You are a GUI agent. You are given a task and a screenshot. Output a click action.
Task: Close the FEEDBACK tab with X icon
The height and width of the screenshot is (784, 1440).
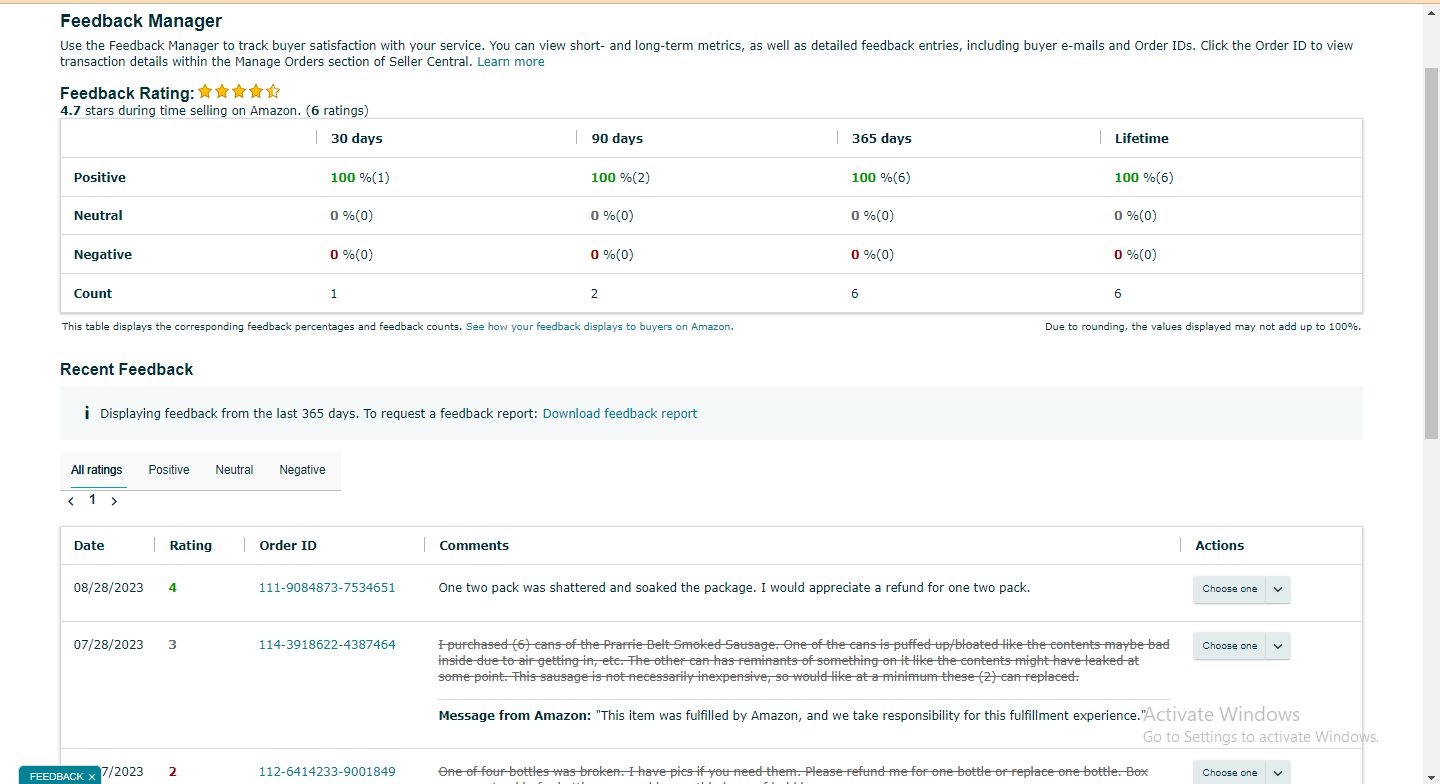pos(91,777)
